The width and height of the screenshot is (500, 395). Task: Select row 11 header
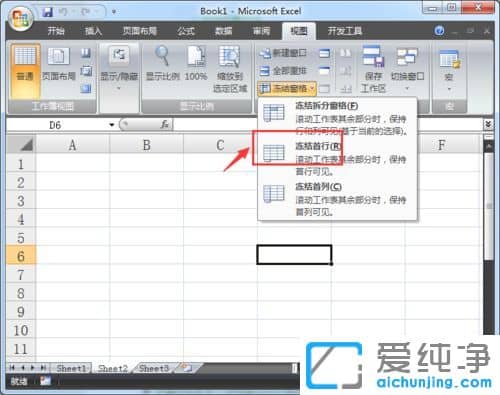(21, 349)
